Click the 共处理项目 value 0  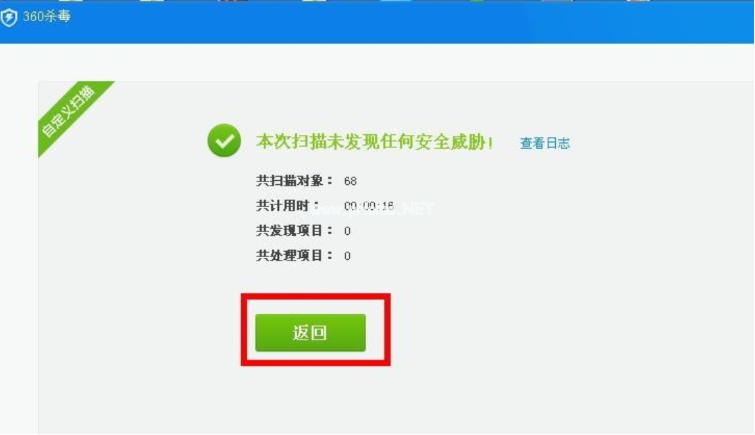click(x=347, y=256)
